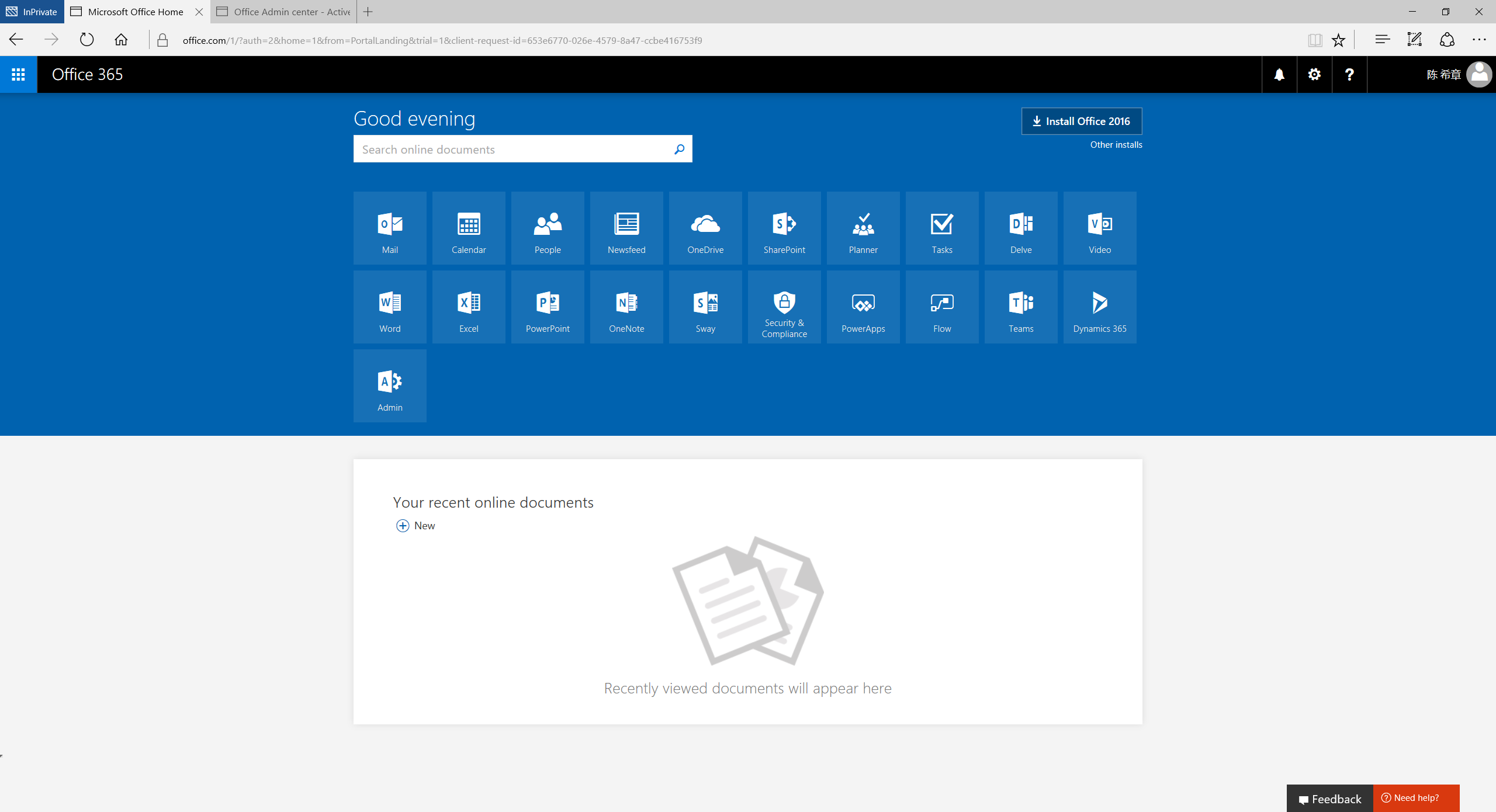The width and height of the screenshot is (1496, 812).
Task: Click Install Office 2016
Action: coord(1081,121)
